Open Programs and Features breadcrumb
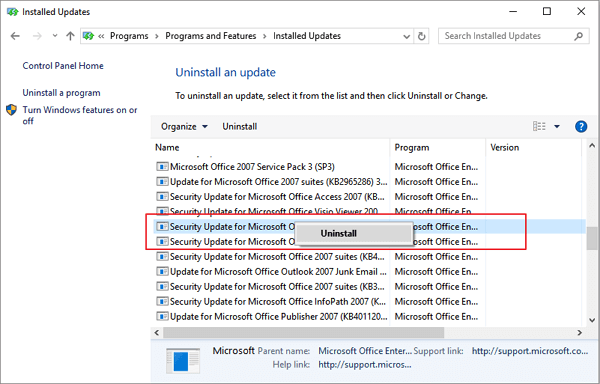The image size is (600, 384). [210, 36]
